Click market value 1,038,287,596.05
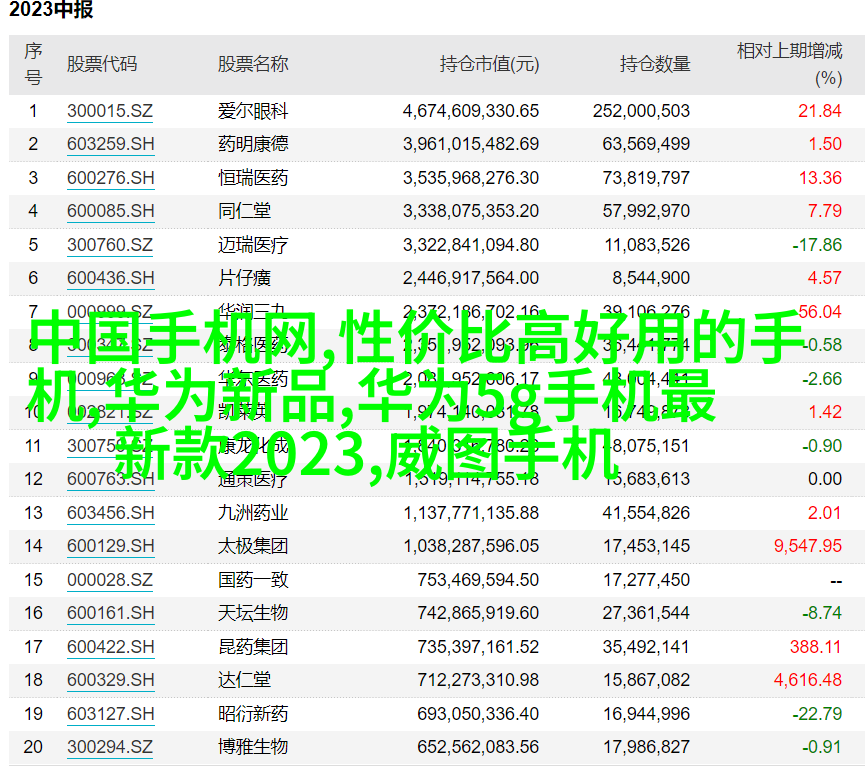Image resolution: width=865 pixels, height=776 pixels. pyautogui.click(x=471, y=546)
